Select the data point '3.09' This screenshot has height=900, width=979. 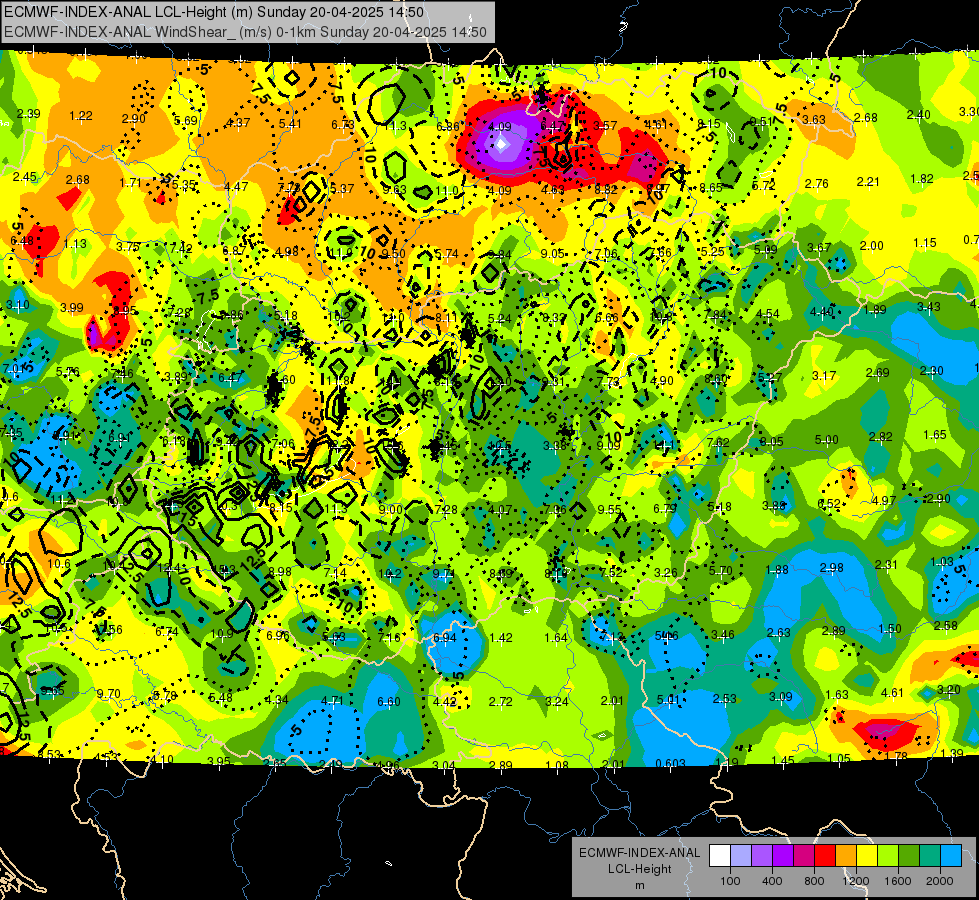tap(780, 696)
